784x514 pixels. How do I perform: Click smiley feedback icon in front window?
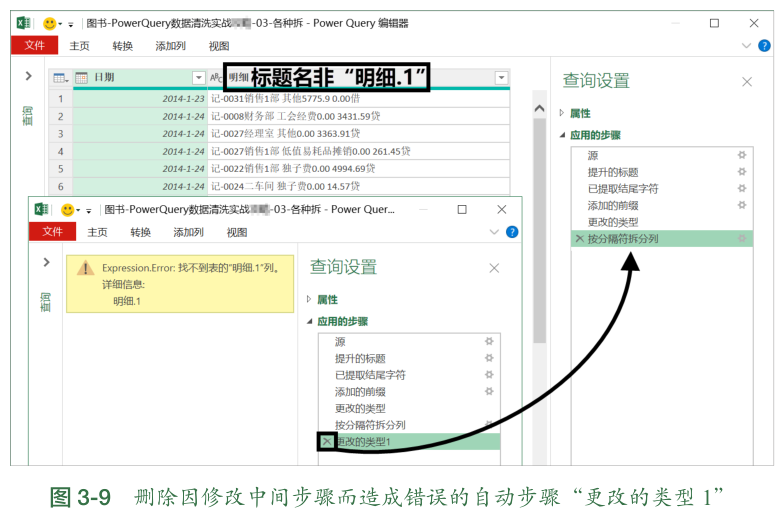pyautogui.click(x=68, y=210)
